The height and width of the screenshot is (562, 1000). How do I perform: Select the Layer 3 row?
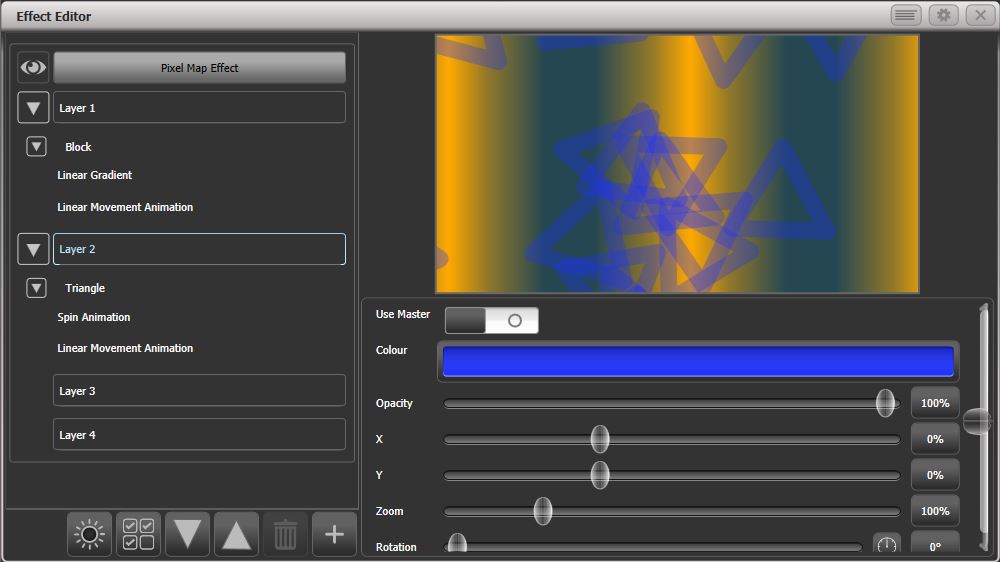point(200,390)
